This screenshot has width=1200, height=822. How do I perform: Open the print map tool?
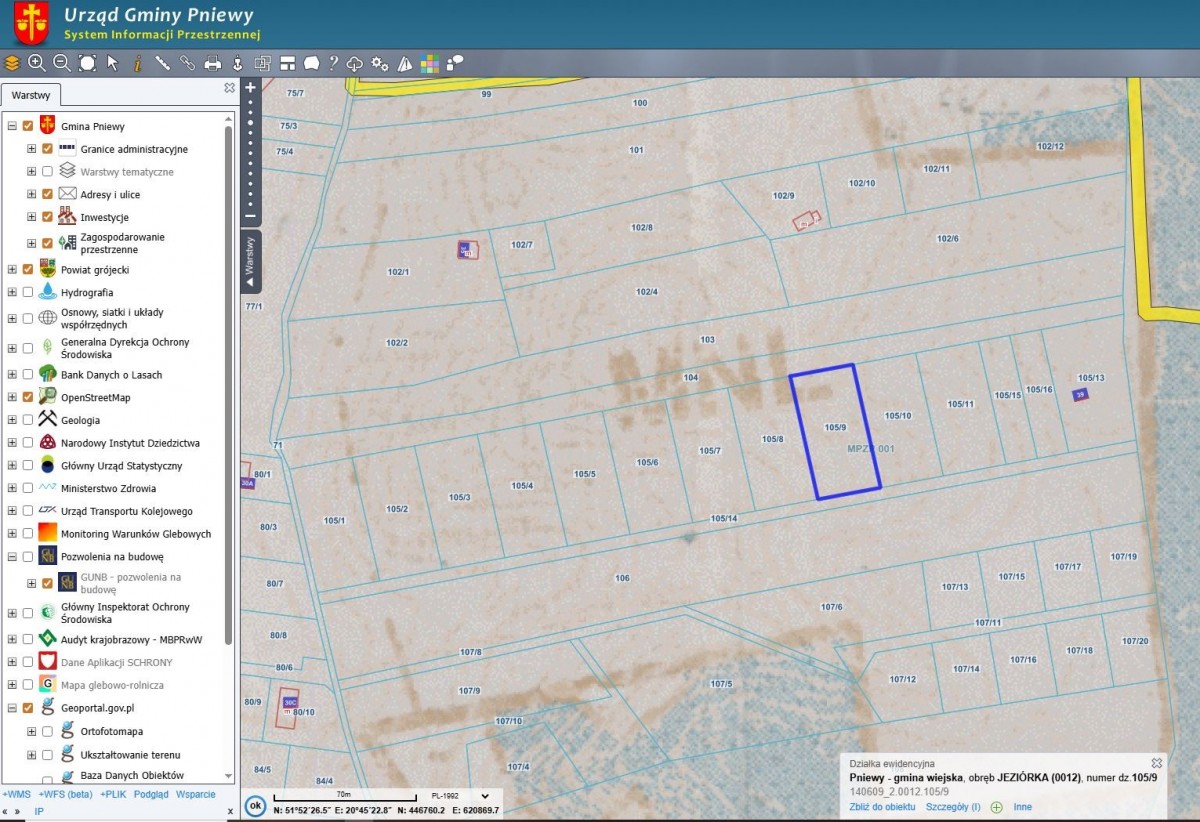[x=213, y=63]
